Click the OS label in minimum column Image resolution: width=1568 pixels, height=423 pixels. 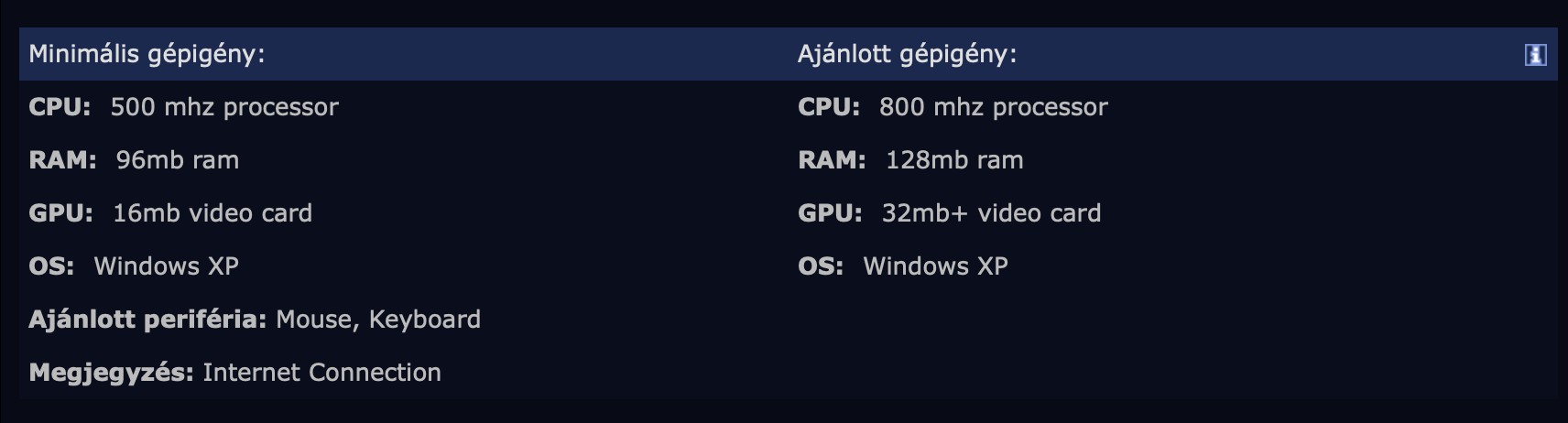pos(51,266)
